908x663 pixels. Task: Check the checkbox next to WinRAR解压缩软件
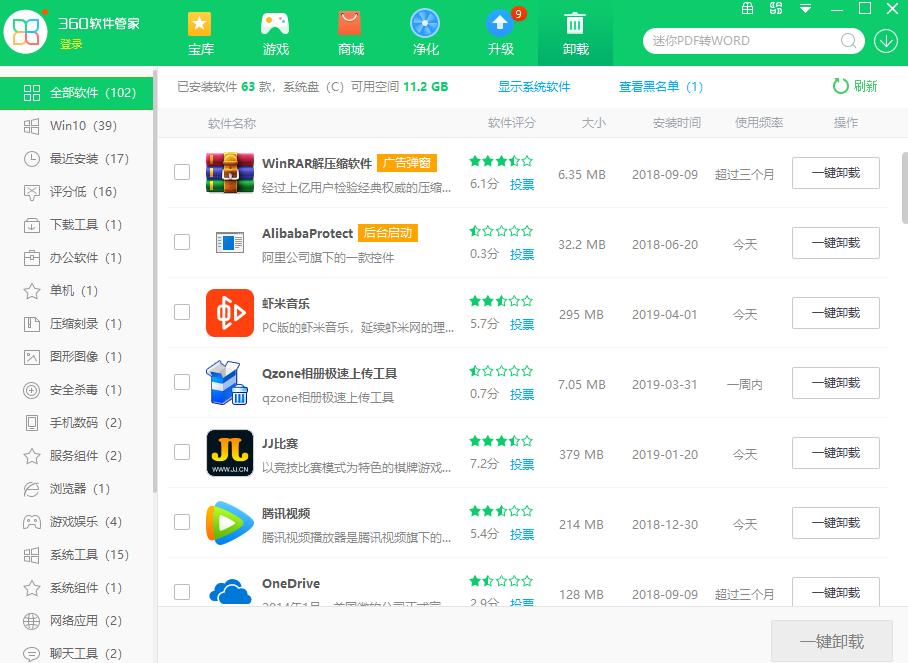(x=182, y=172)
